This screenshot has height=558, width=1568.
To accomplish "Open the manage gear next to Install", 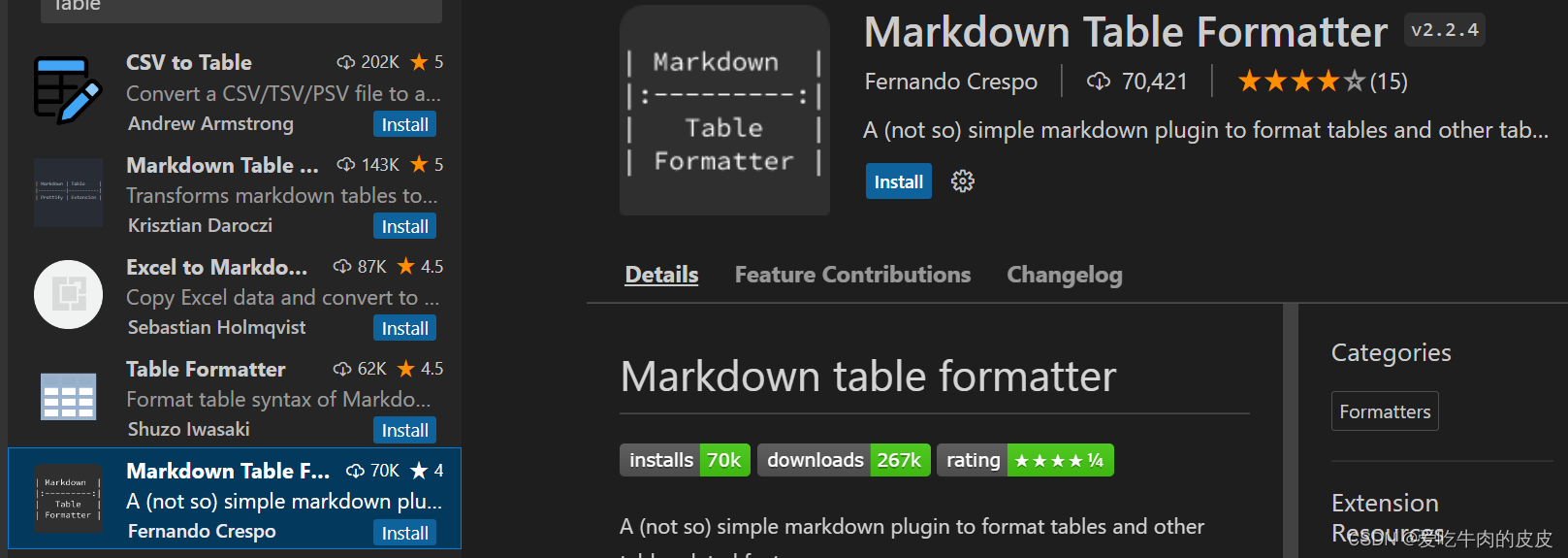I will [962, 181].
